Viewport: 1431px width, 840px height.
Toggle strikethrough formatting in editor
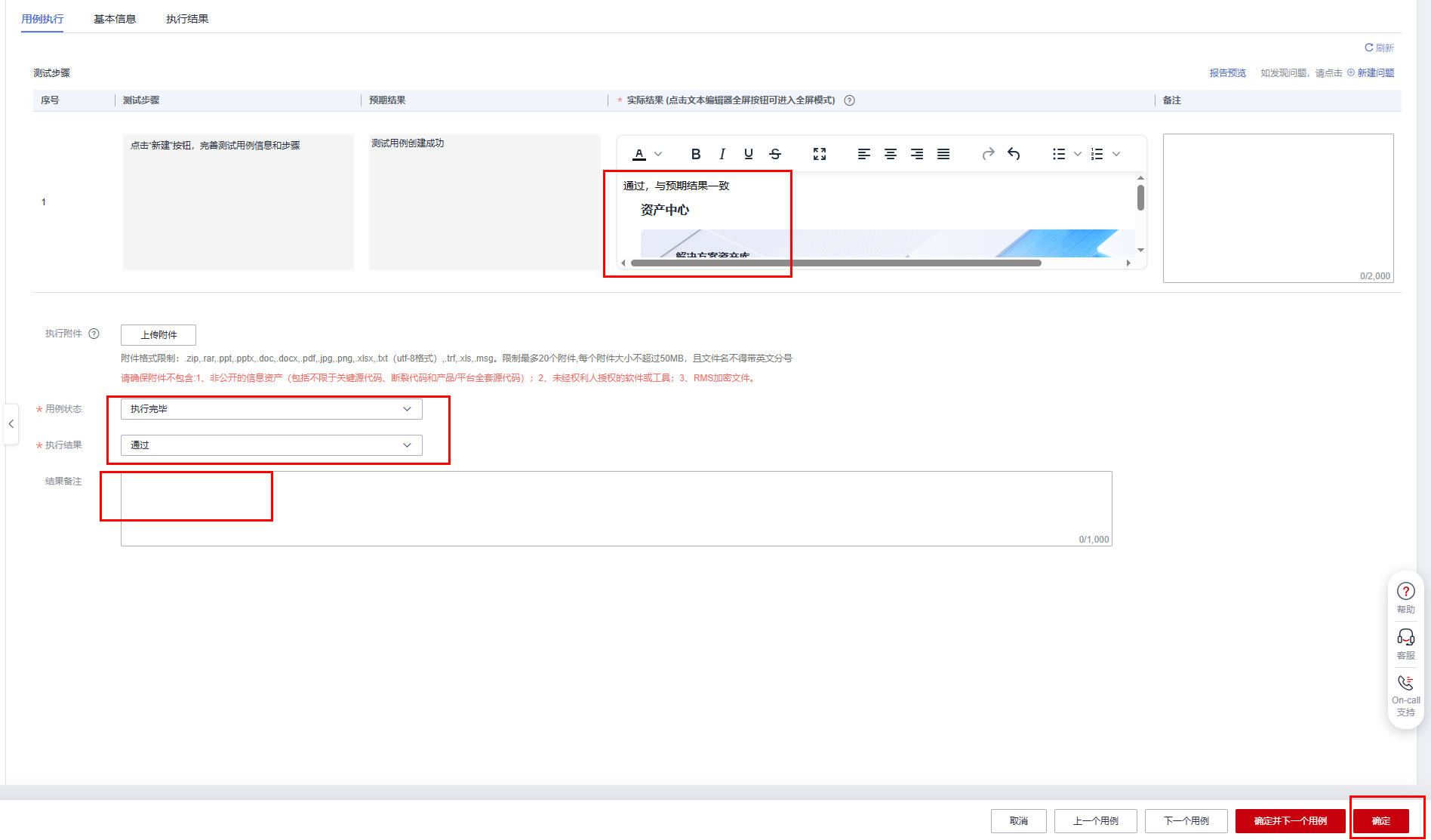pyautogui.click(x=775, y=154)
